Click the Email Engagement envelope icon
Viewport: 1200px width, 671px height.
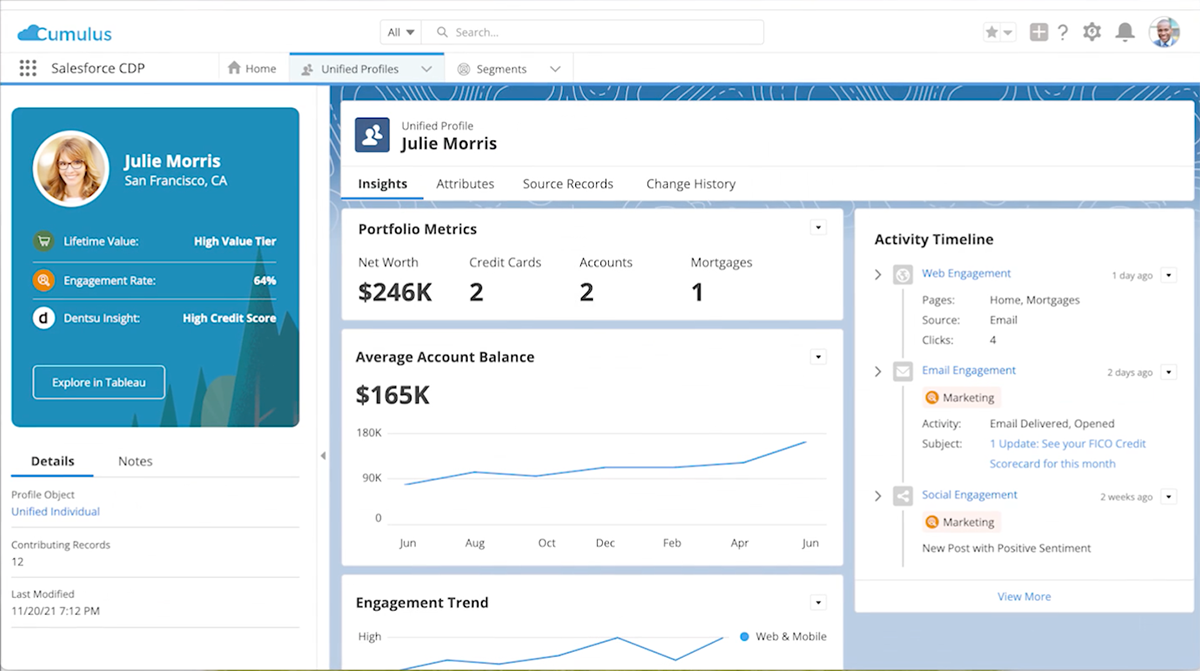coord(903,371)
